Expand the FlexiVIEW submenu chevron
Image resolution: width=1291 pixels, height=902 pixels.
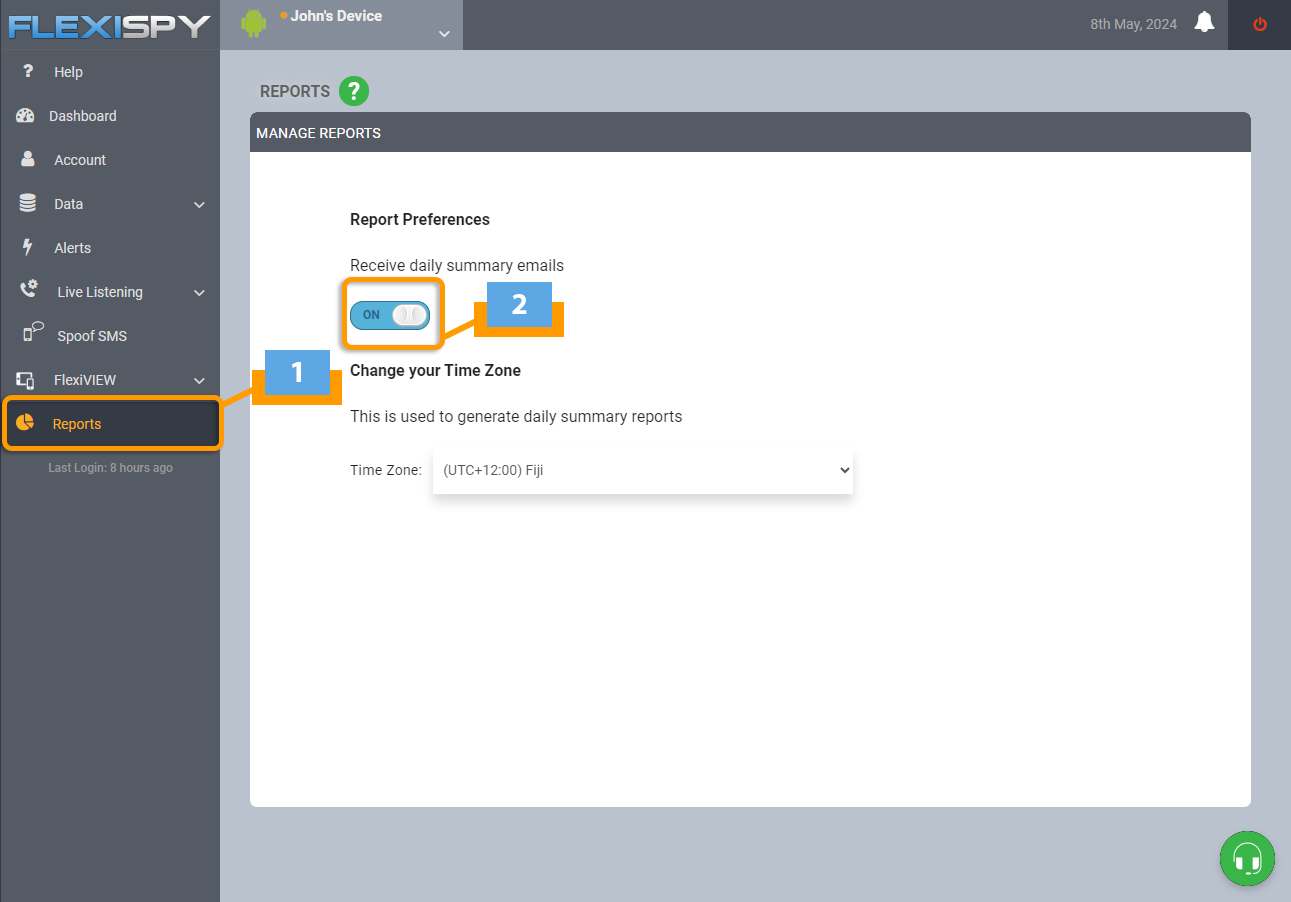tap(199, 381)
